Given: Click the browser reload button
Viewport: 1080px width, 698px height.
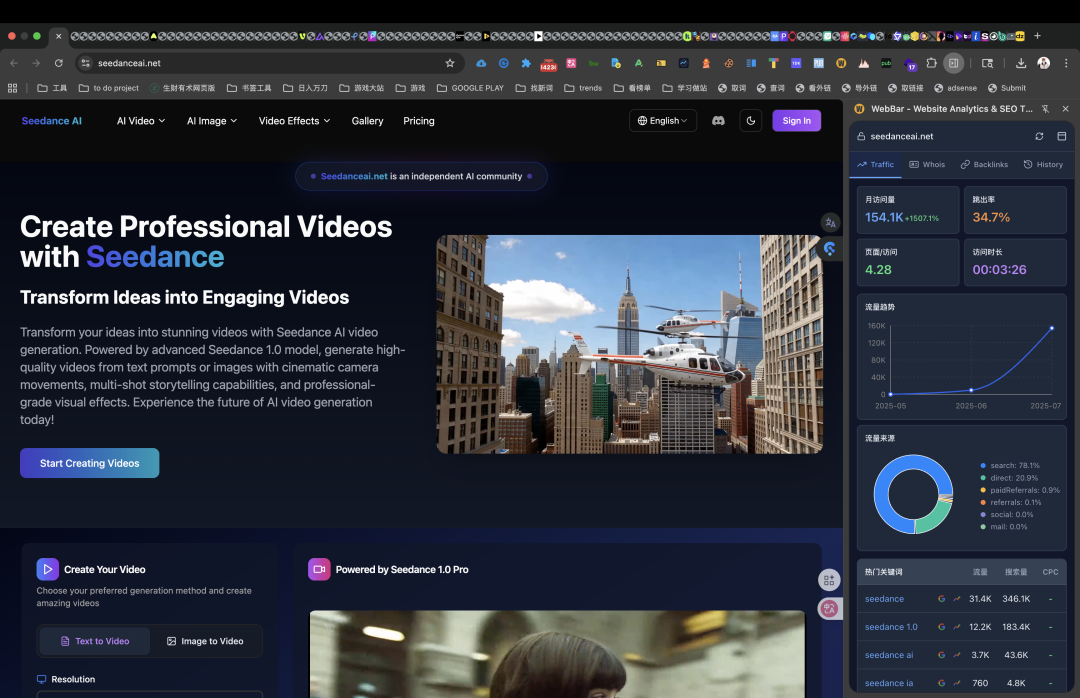Looking at the screenshot, I should 59,63.
